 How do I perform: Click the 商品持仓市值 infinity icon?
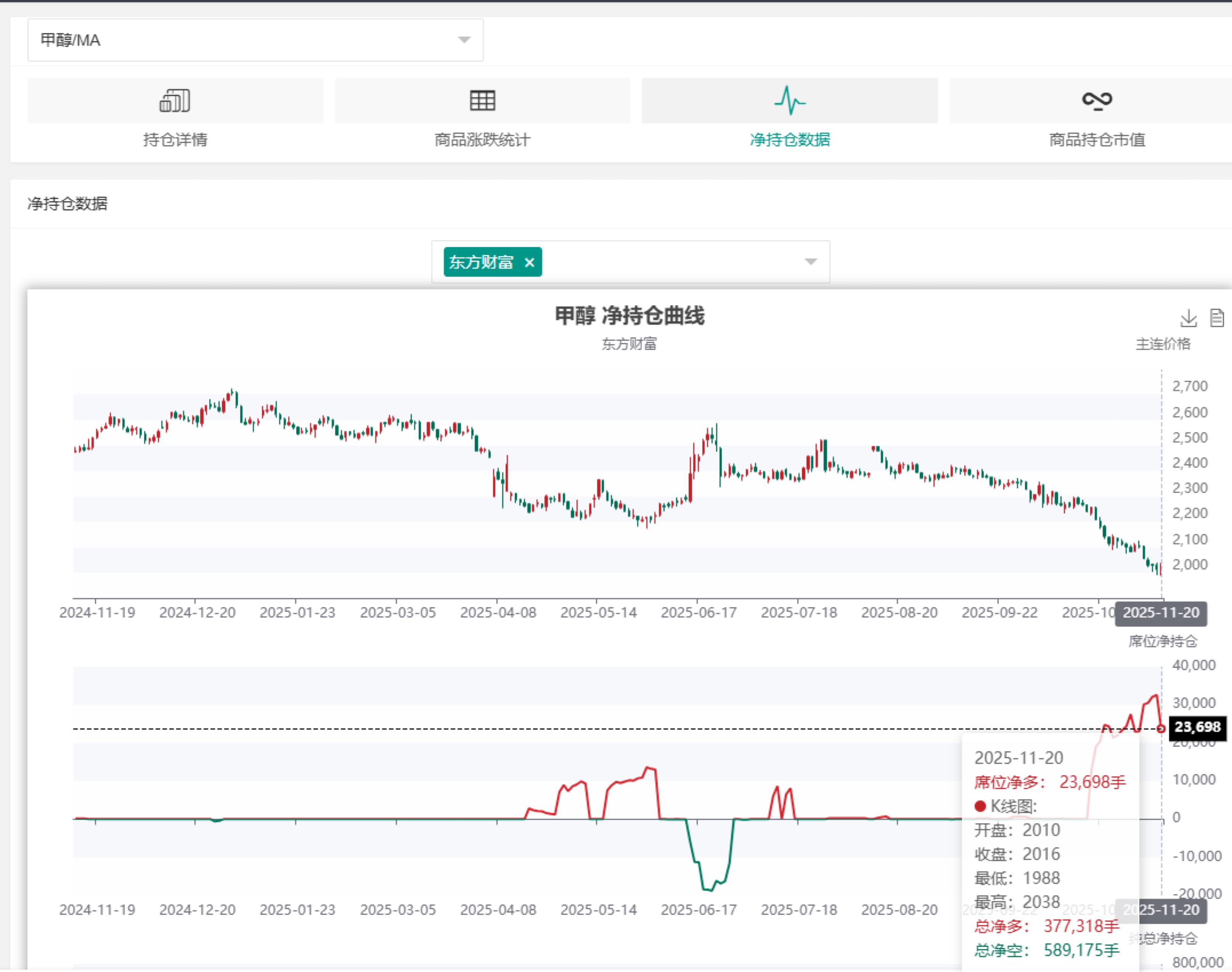click(1097, 101)
